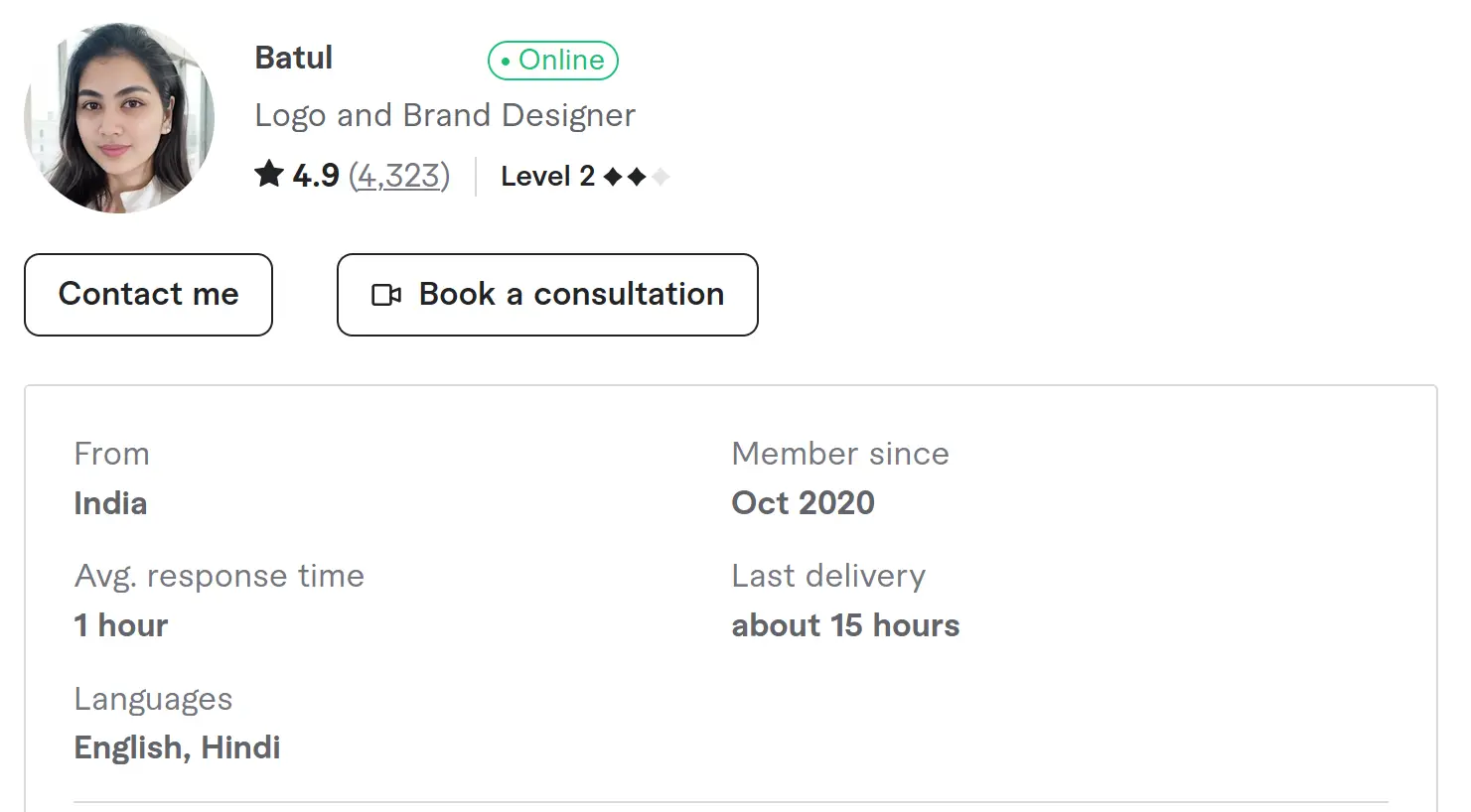Click the India country value
This screenshot has height=812, width=1471.
click(x=110, y=503)
